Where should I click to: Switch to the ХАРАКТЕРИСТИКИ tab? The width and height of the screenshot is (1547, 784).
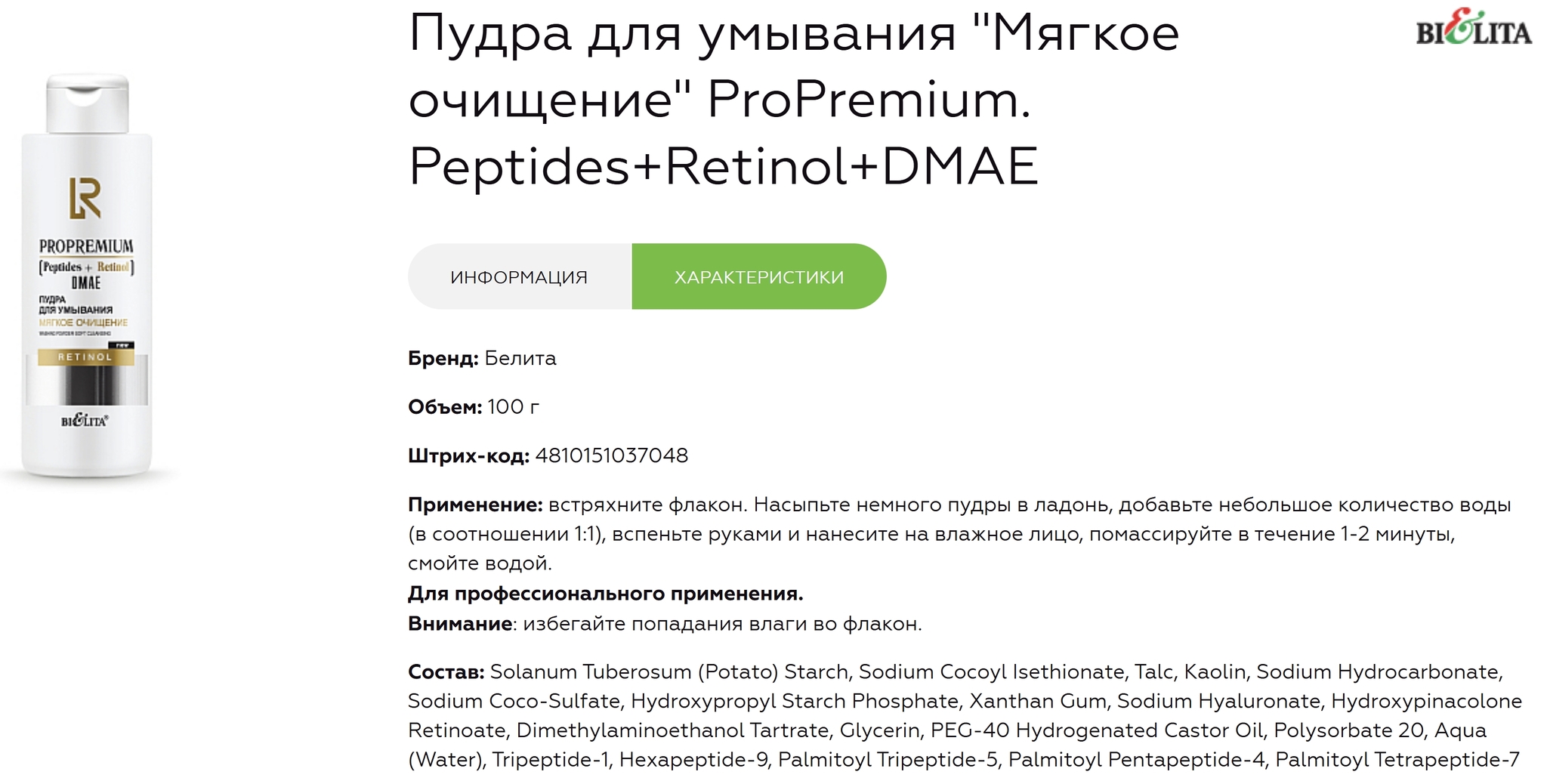coord(759,276)
